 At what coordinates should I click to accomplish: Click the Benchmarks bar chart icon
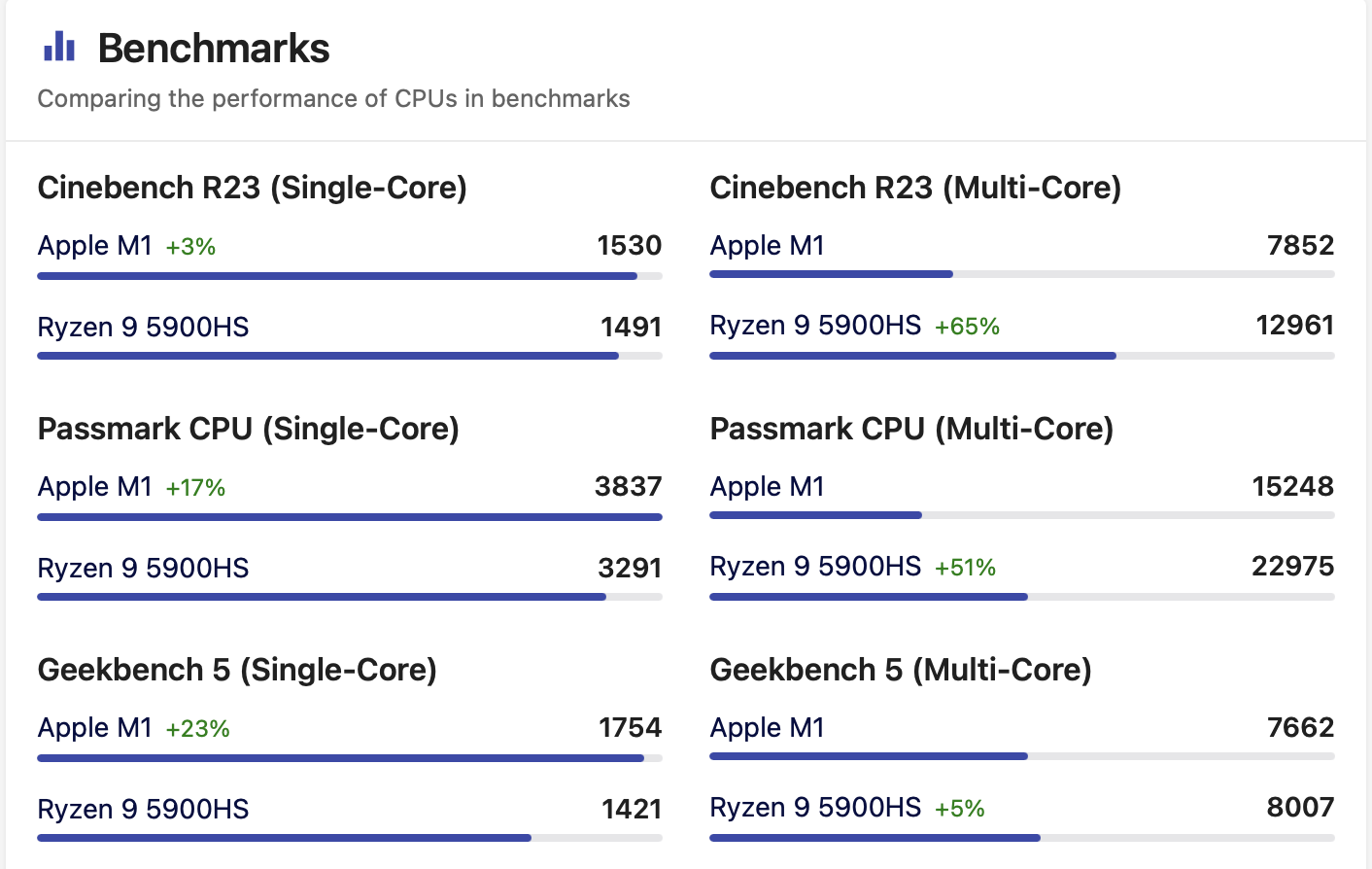click(x=59, y=47)
